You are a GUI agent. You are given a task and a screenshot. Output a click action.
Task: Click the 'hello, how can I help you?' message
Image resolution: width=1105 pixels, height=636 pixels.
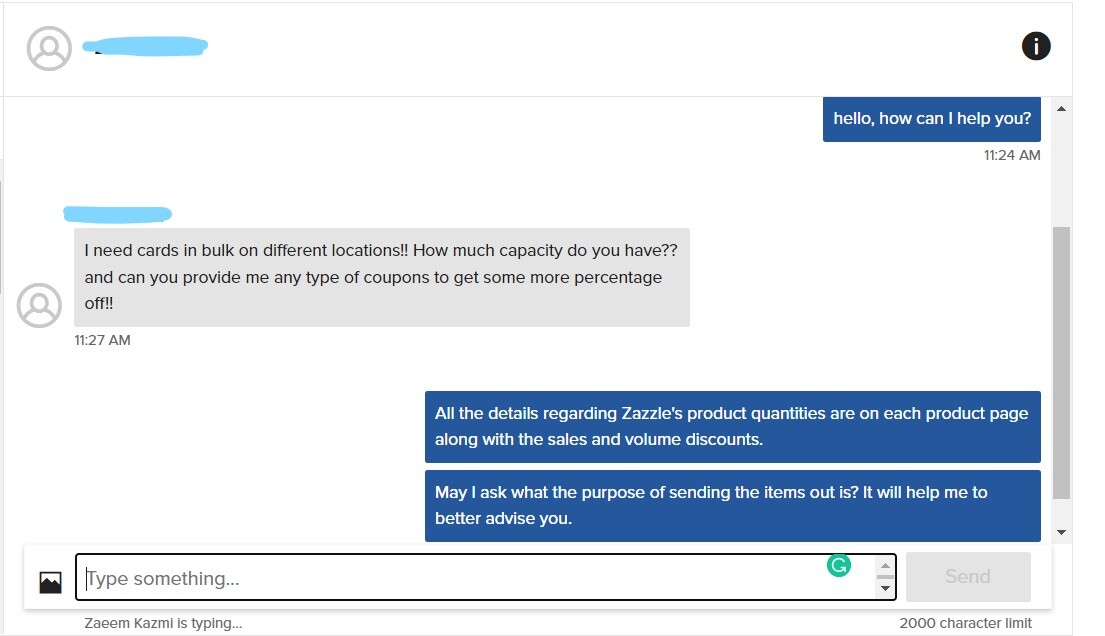coord(932,119)
